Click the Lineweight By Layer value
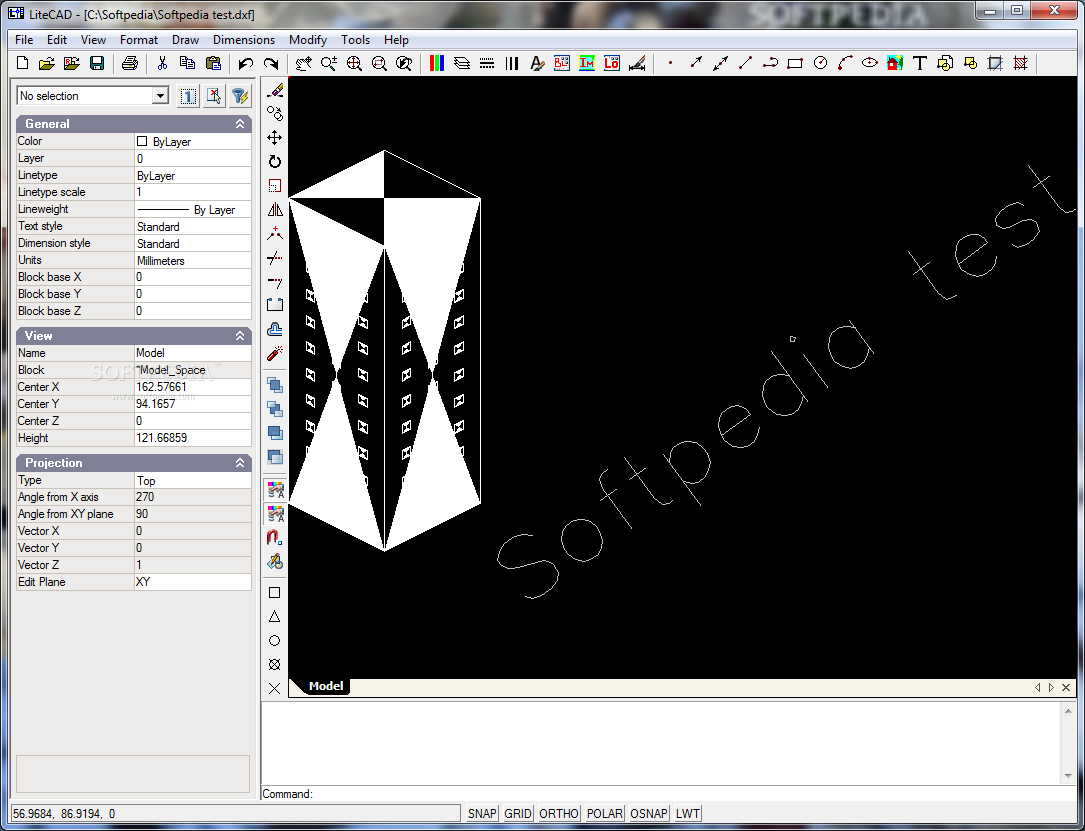This screenshot has width=1085, height=831. click(x=192, y=210)
